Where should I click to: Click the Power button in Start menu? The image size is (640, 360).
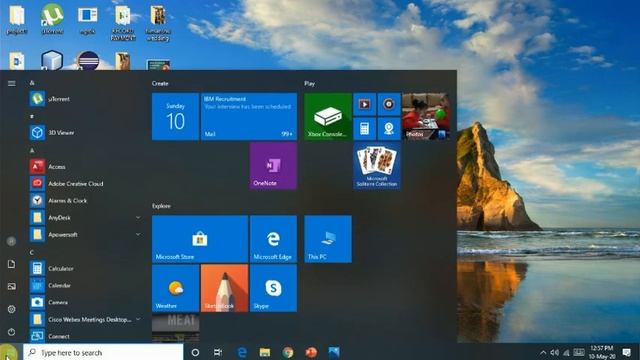(x=11, y=332)
